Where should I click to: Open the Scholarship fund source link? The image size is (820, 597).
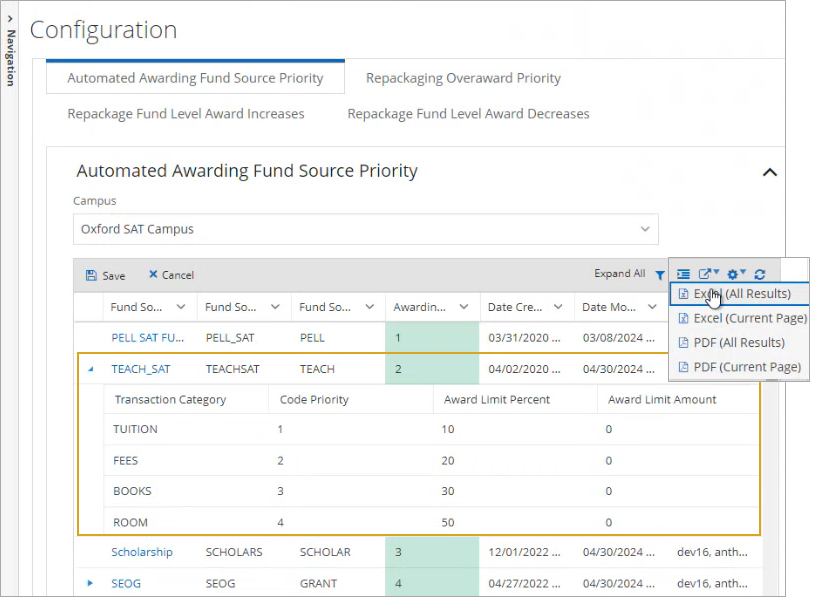point(142,552)
